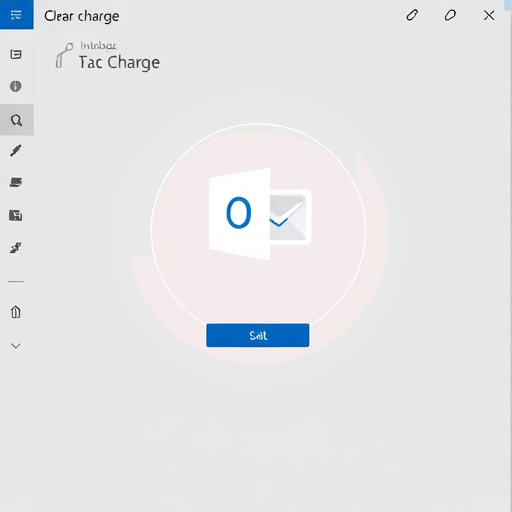The image size is (512, 512).
Task: Click the list panel icon in sidebar
Action: pyautogui.click(x=16, y=54)
